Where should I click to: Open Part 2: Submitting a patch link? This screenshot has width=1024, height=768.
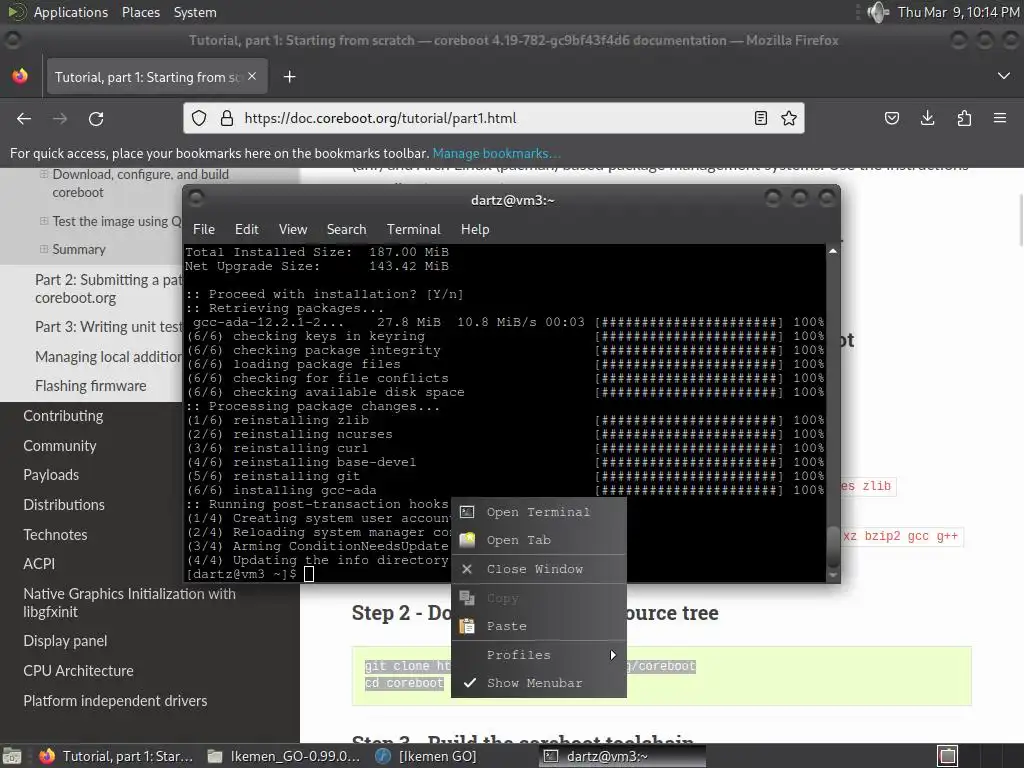point(108,289)
